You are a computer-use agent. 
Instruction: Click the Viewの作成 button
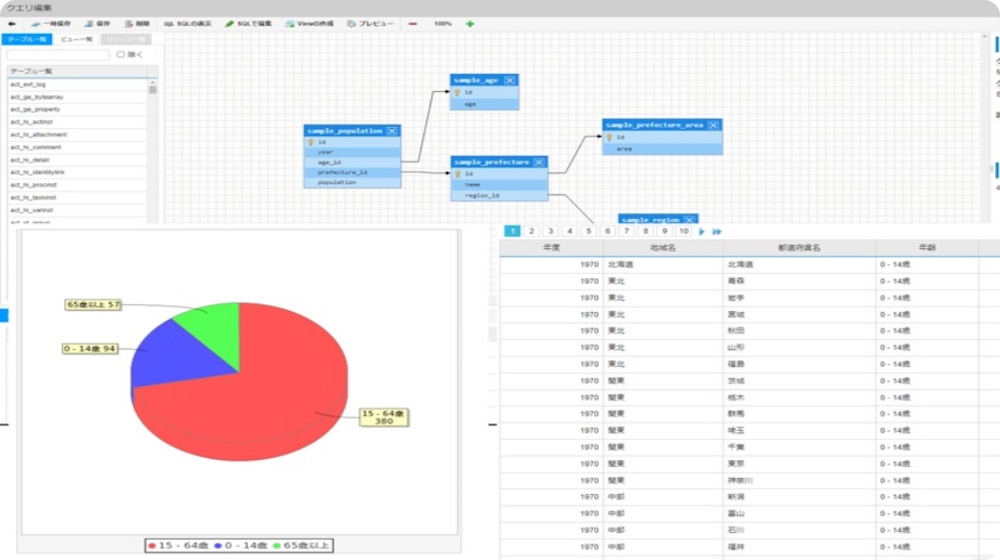coord(309,24)
